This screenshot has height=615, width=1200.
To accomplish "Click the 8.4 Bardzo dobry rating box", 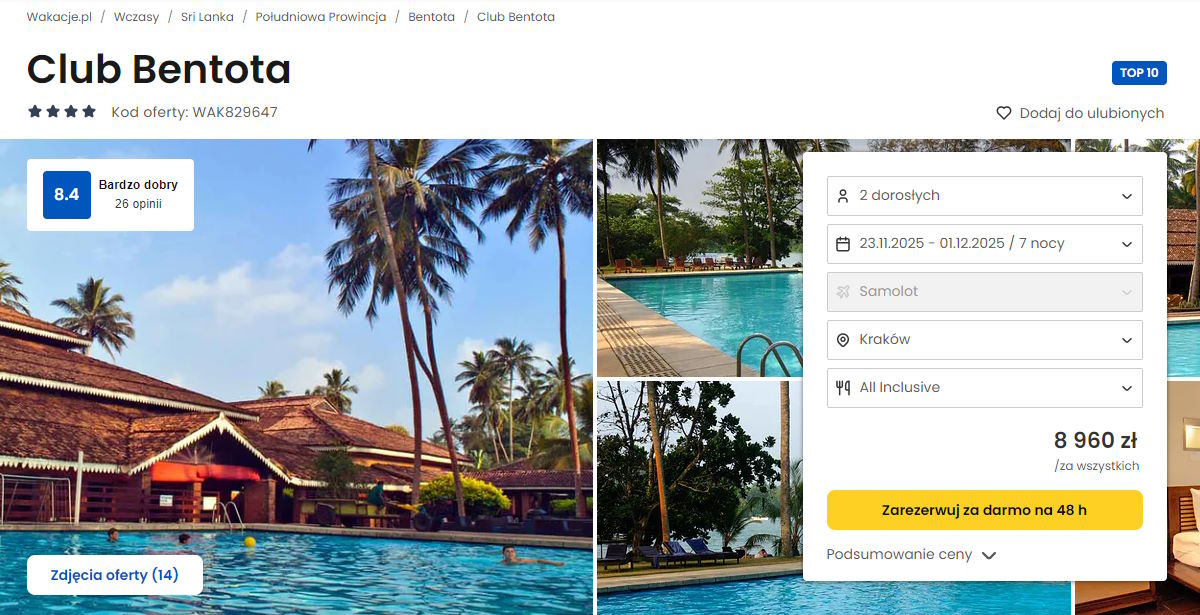I will (x=110, y=195).
